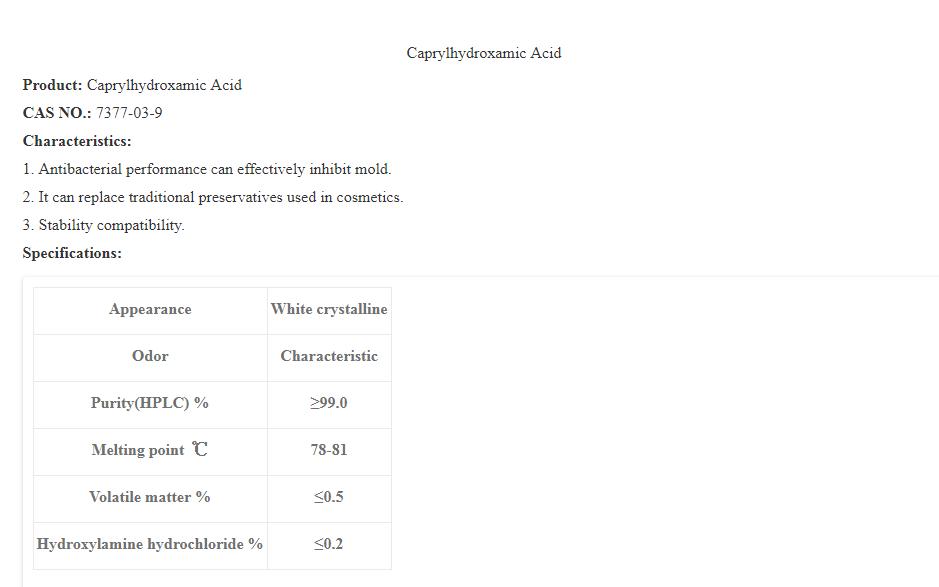Click the Characteristics heading
The height and width of the screenshot is (587, 939).
(x=77, y=141)
